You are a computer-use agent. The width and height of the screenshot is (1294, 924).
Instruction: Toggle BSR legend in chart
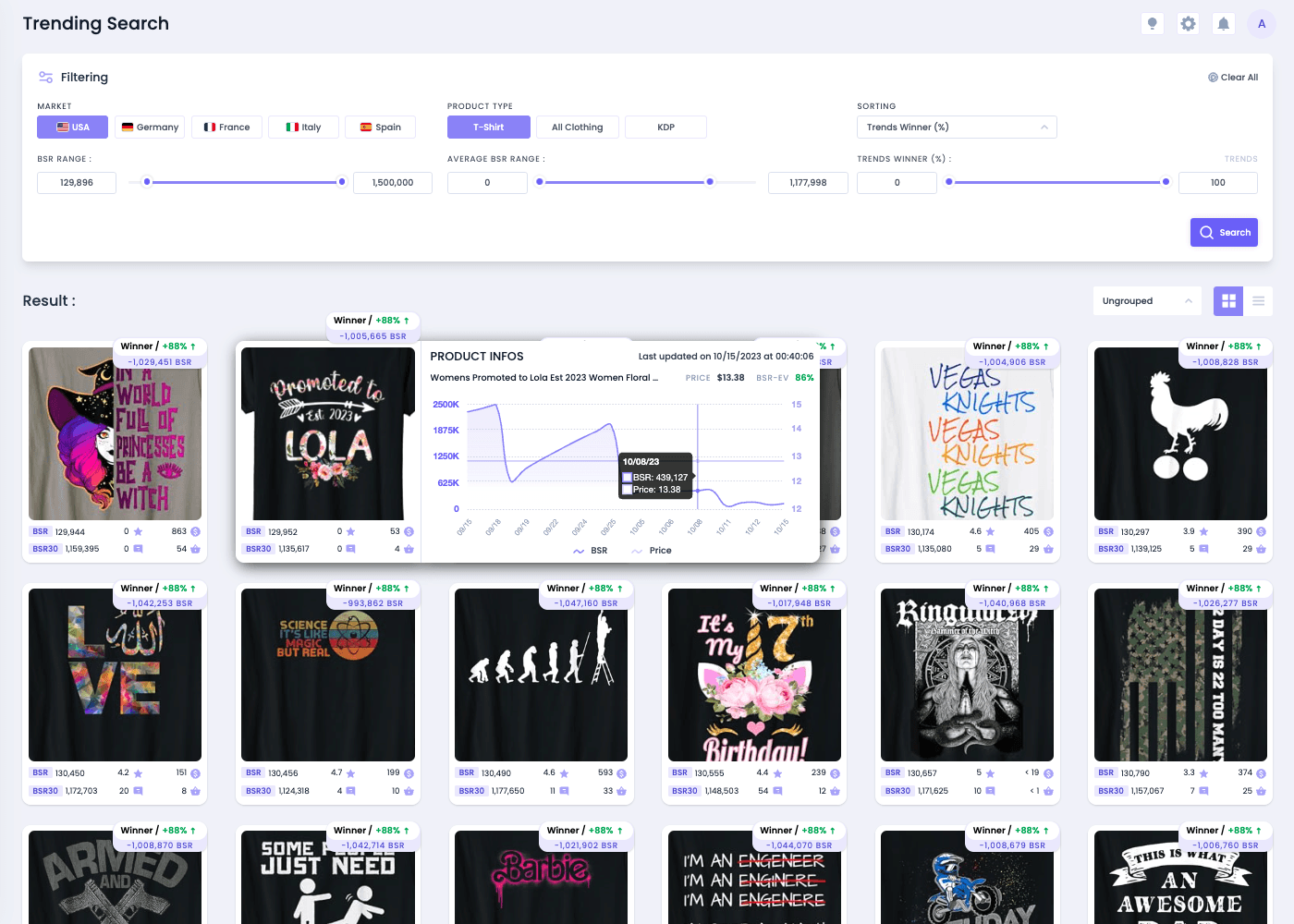click(590, 551)
